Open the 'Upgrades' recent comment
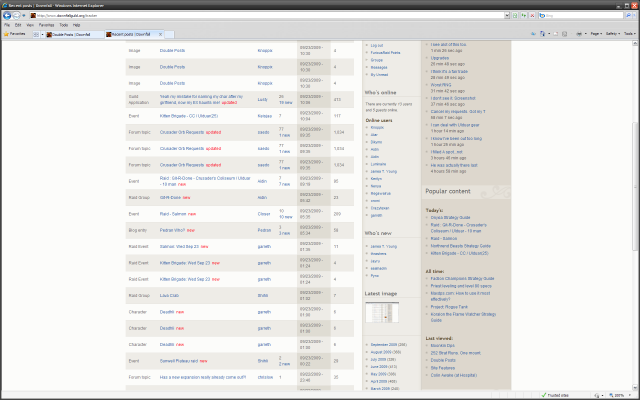Screen dimensions: 640x400 [x=440, y=58]
